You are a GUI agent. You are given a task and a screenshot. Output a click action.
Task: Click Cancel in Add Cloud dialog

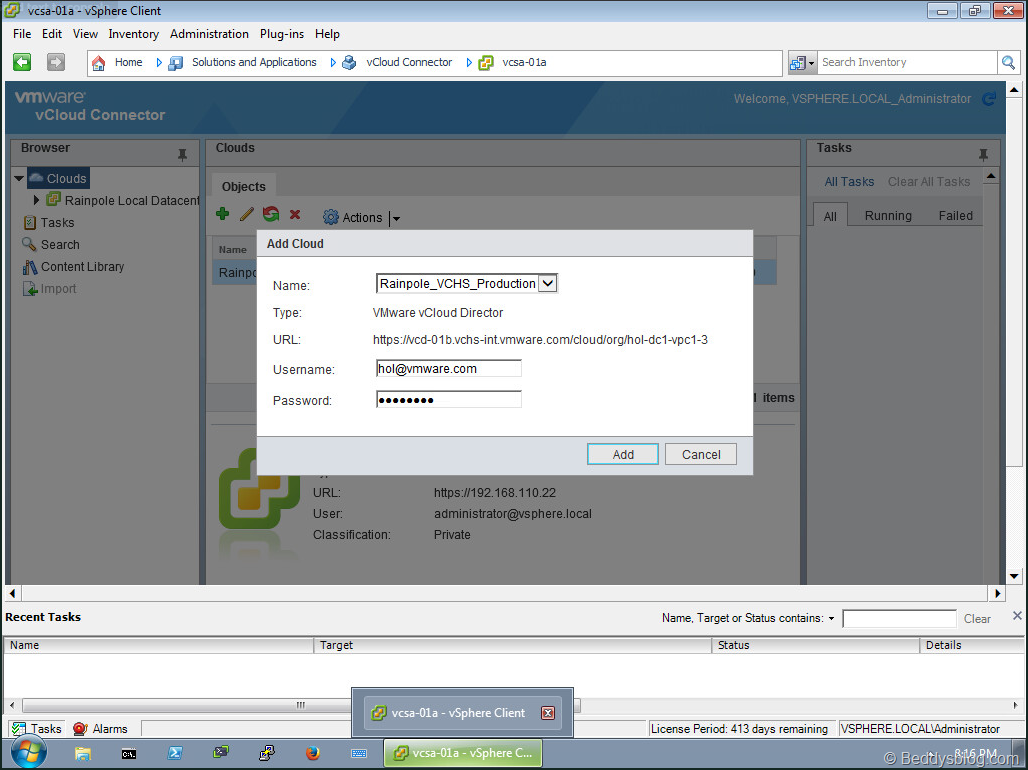click(701, 455)
